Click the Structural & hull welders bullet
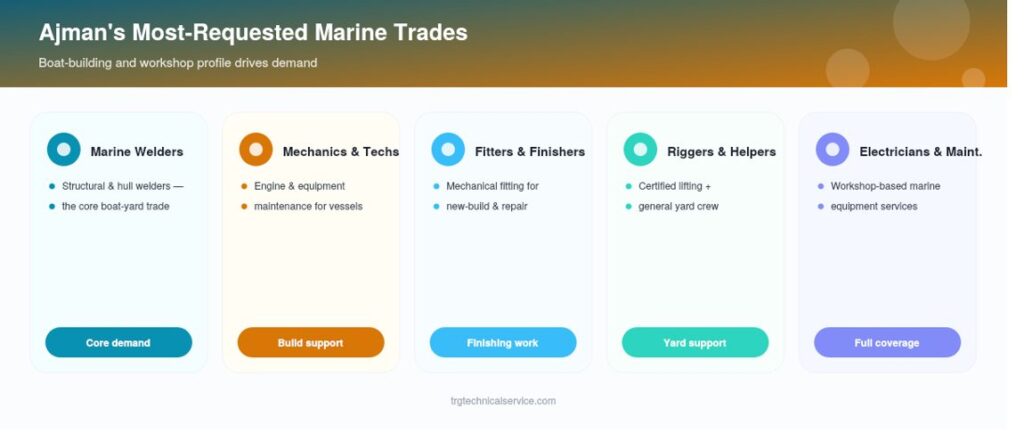The height and width of the screenshot is (433, 1024). coord(123,186)
